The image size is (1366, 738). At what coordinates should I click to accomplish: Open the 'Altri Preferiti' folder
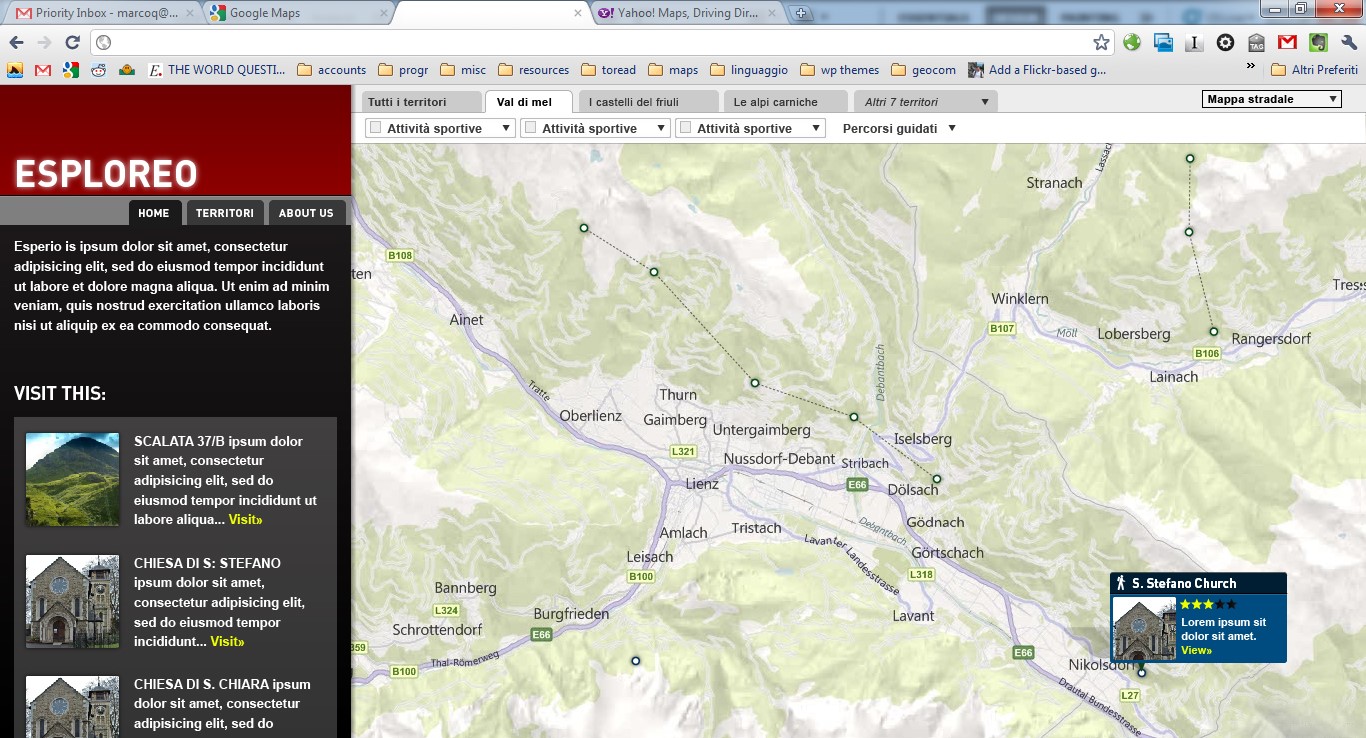click(x=1314, y=70)
